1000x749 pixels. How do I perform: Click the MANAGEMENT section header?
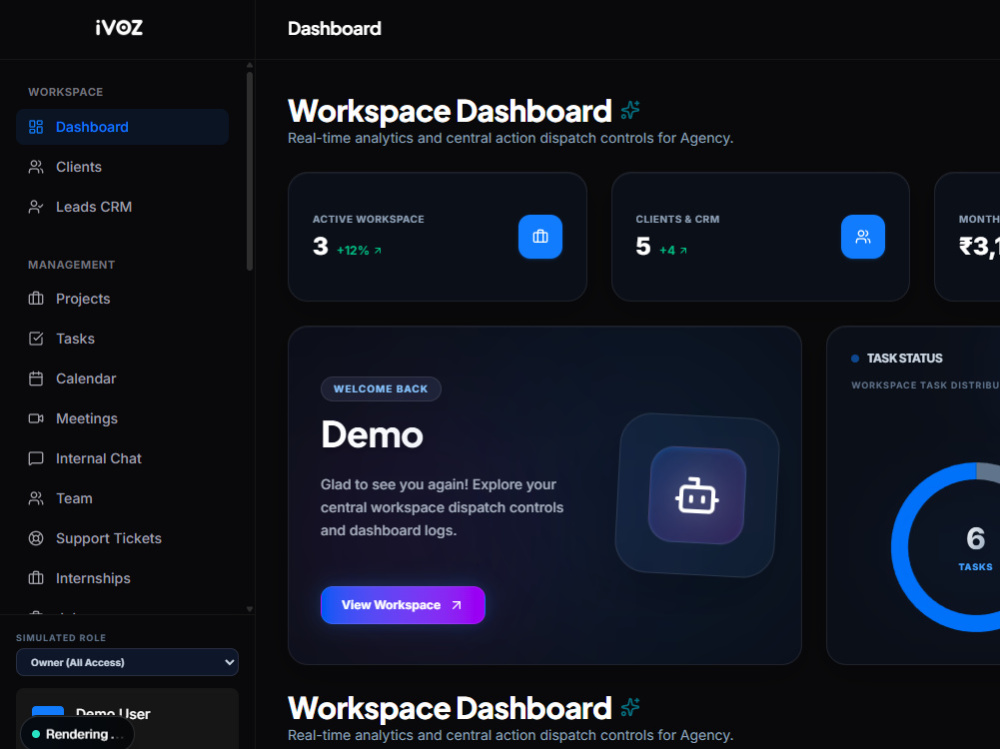(x=71, y=265)
